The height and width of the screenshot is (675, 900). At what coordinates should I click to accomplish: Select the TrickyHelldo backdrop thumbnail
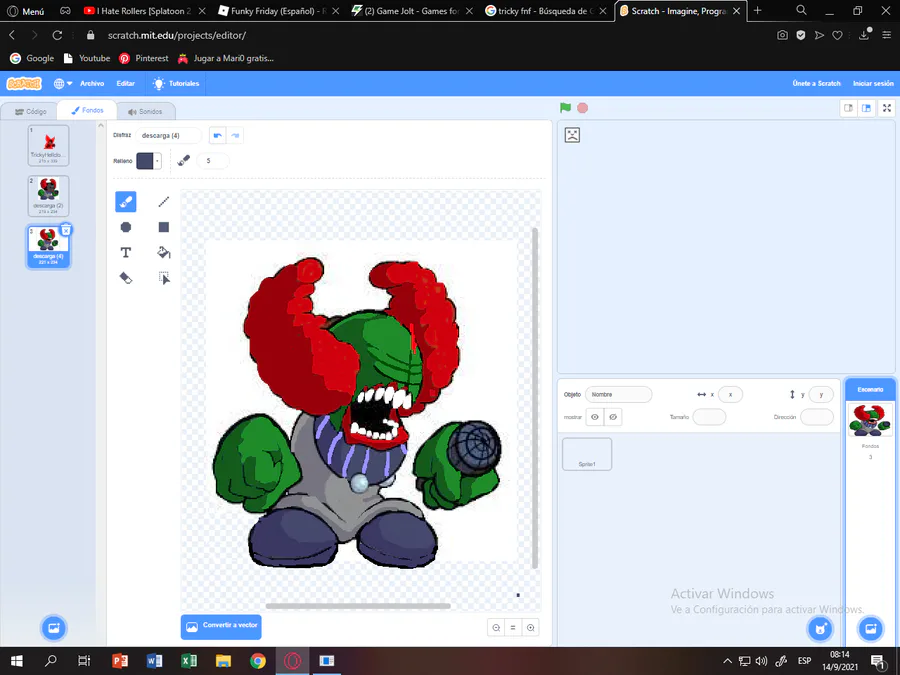click(x=48, y=146)
